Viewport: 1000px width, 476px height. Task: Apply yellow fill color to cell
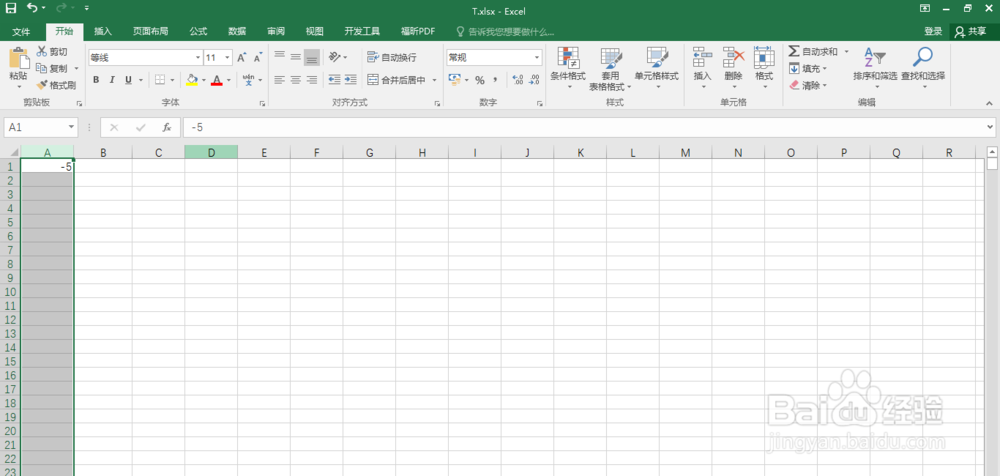click(x=191, y=80)
